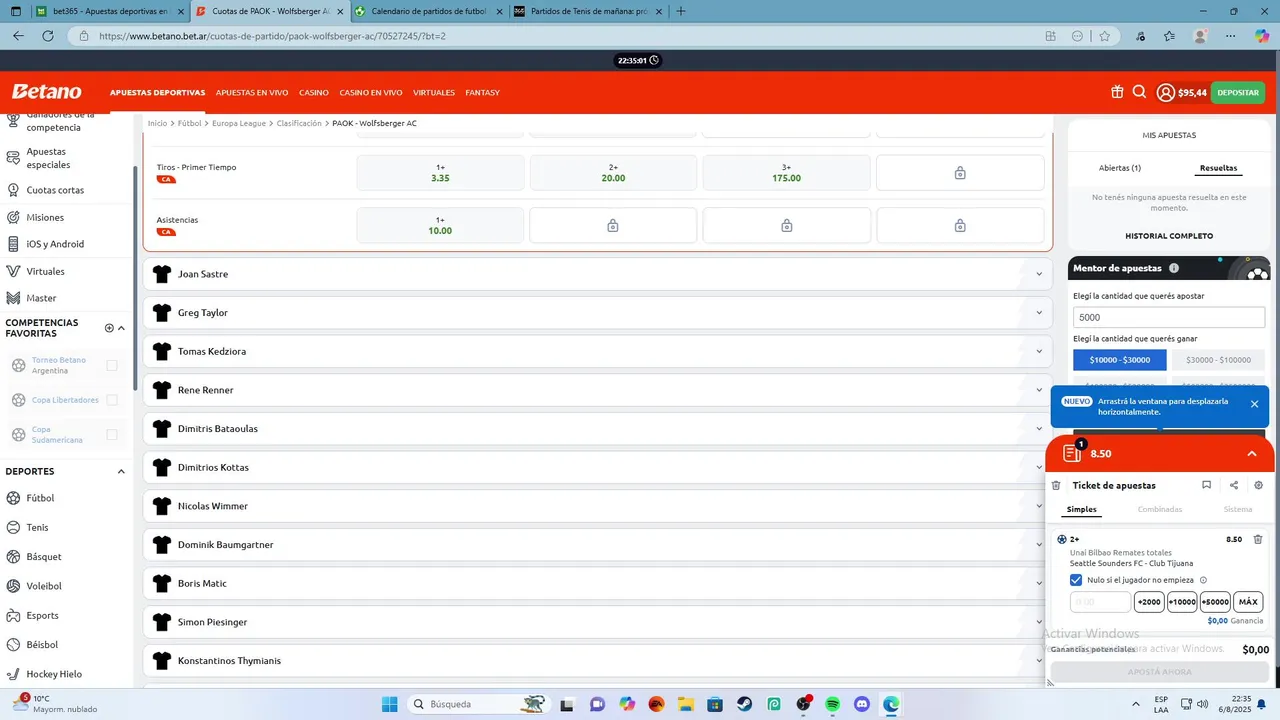Click the Depositar button
The image size is (1280, 720).
click(1238, 93)
